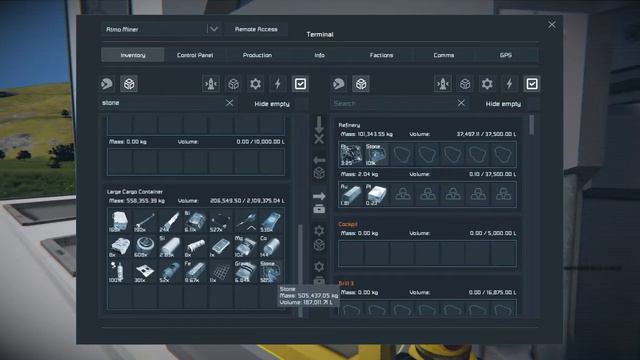640x360 pixels.
Task: Select the 3.25 ore in Refinery input
Action: click(351, 154)
